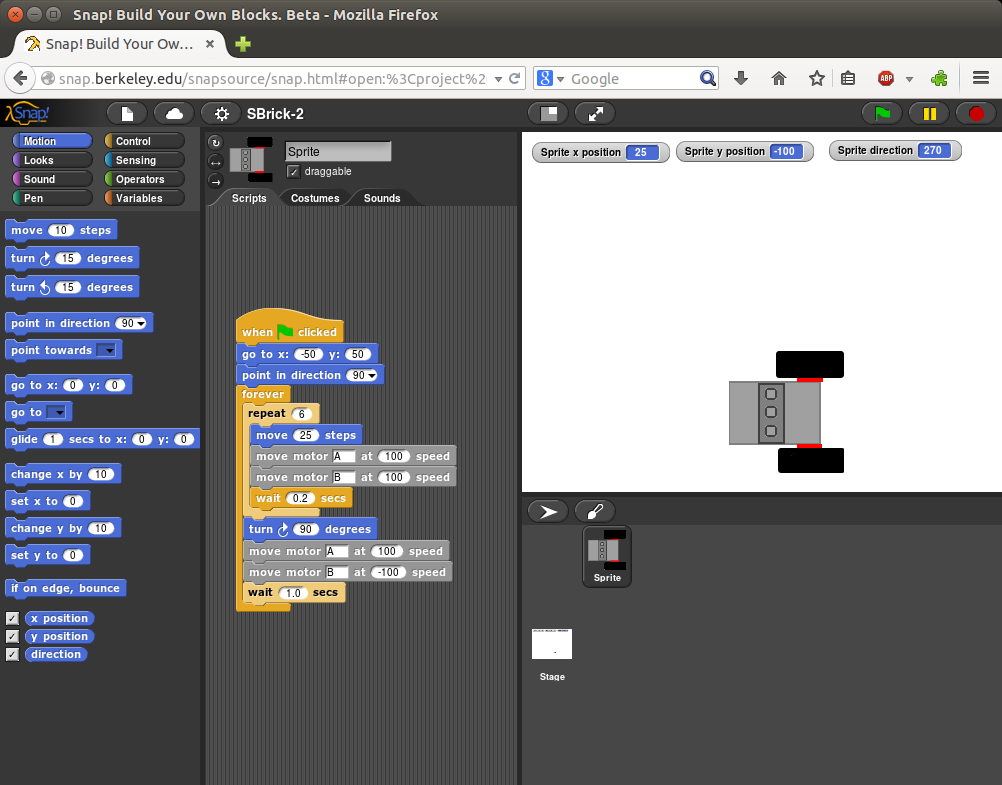1002x785 pixels.
Task: Click the Sprite x position watcher
Action: 600,152
